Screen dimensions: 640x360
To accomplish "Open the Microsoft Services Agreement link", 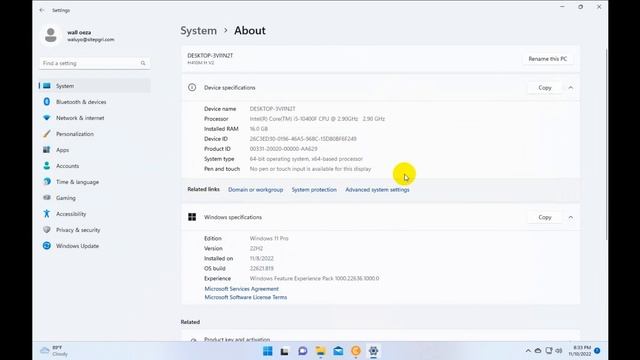I will [242, 289].
